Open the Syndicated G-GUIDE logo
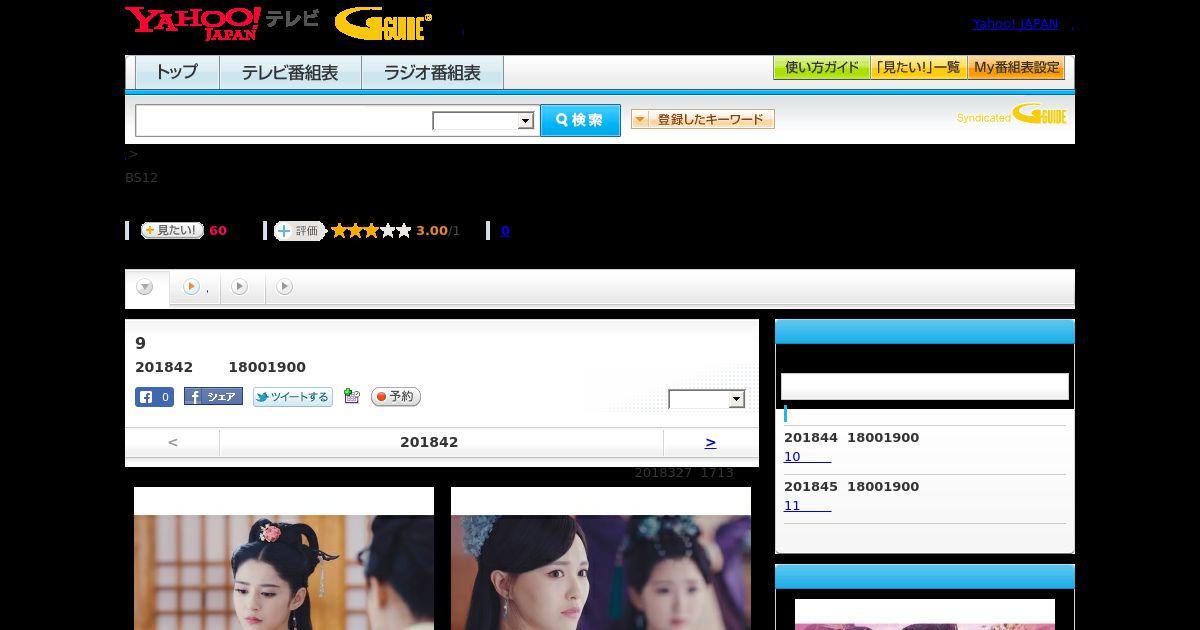The image size is (1200, 630). pos(1011,115)
